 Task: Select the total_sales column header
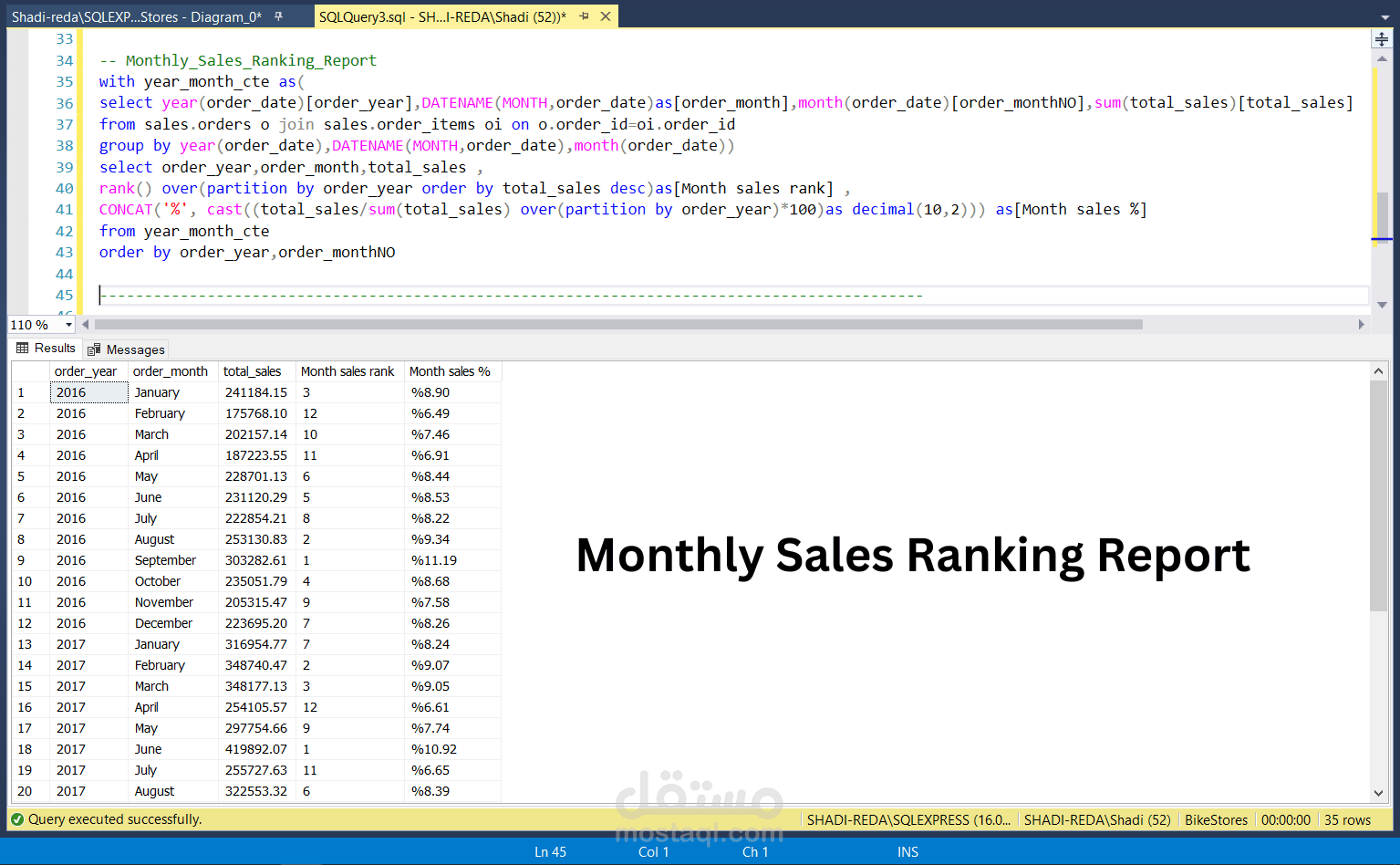pos(256,371)
